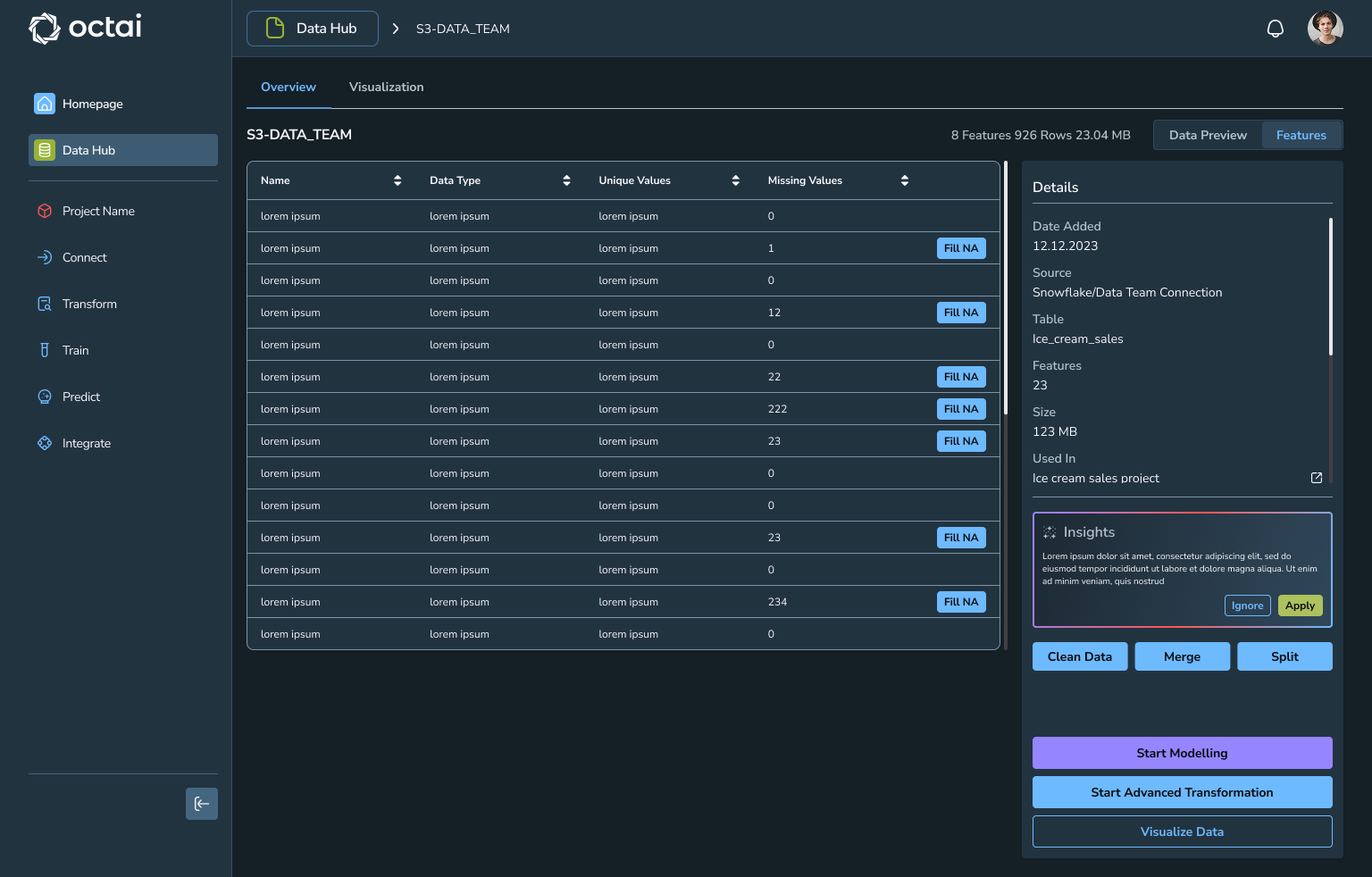Image resolution: width=1372 pixels, height=877 pixels.
Task: Click the Train test-tube icon
Action: (45, 350)
